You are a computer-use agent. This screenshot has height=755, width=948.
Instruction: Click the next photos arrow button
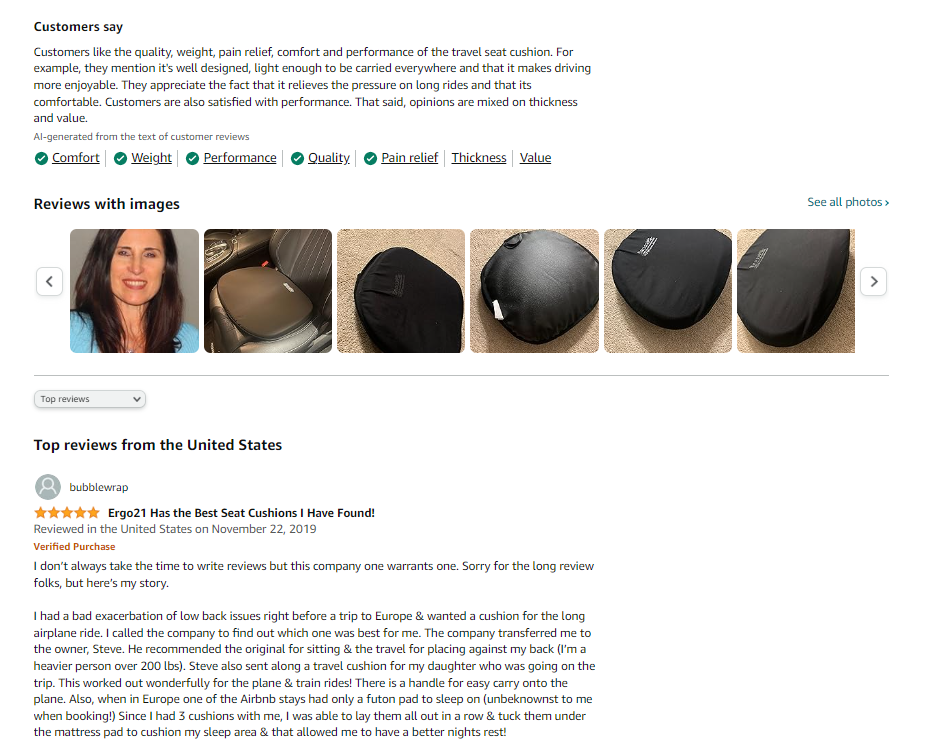pos(873,281)
